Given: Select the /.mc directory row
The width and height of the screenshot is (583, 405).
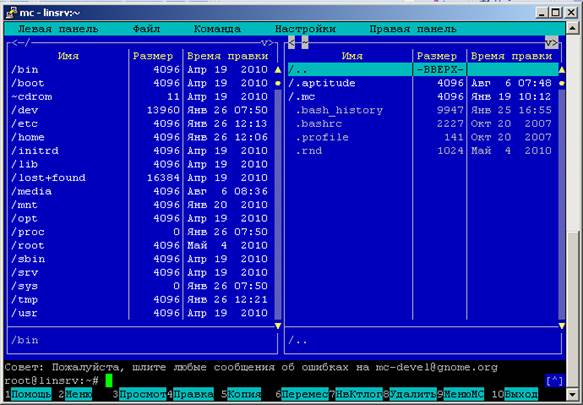Looking at the screenshot, I should pyautogui.click(x=423, y=97).
